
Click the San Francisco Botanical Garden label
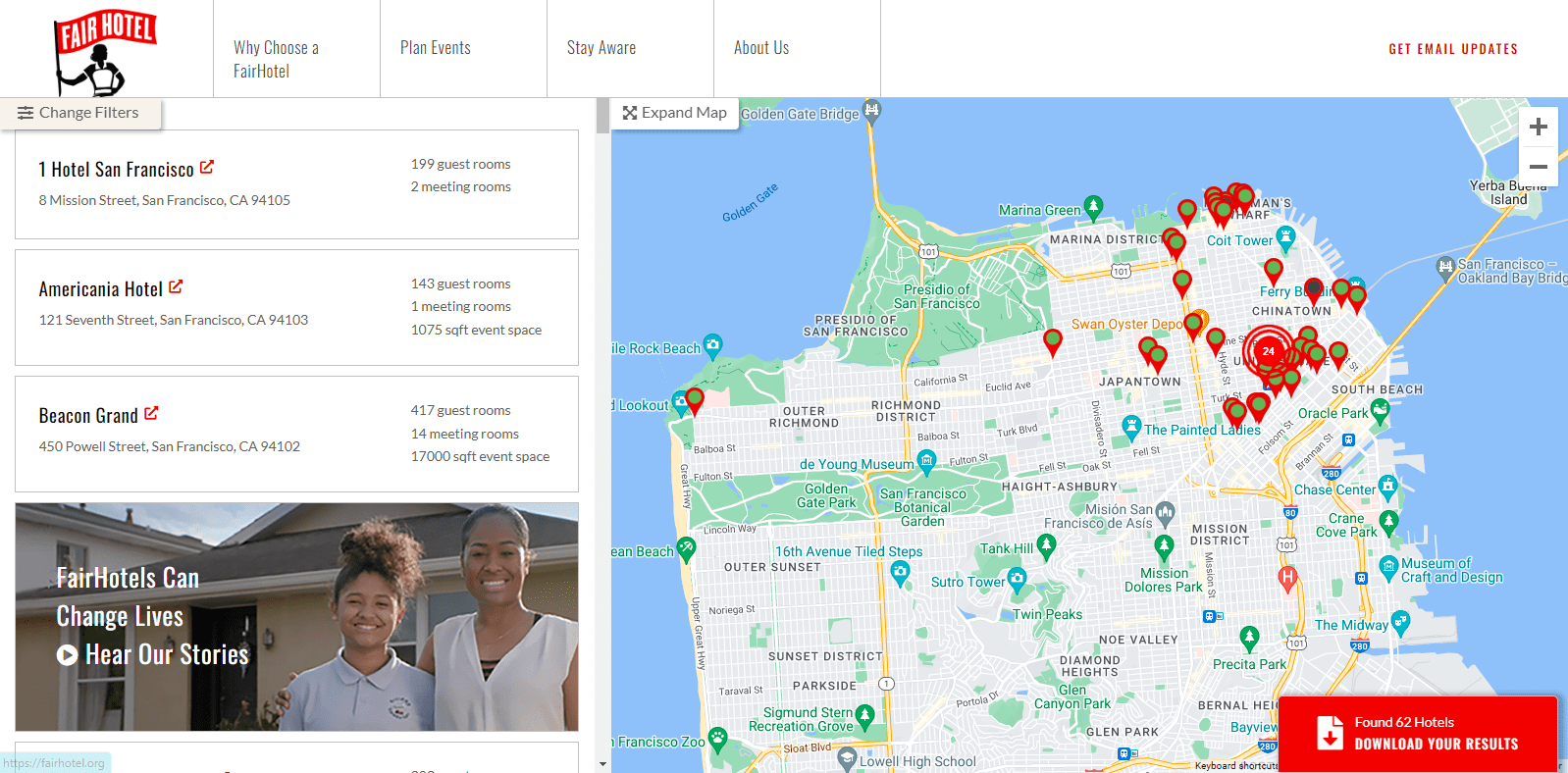(x=922, y=507)
